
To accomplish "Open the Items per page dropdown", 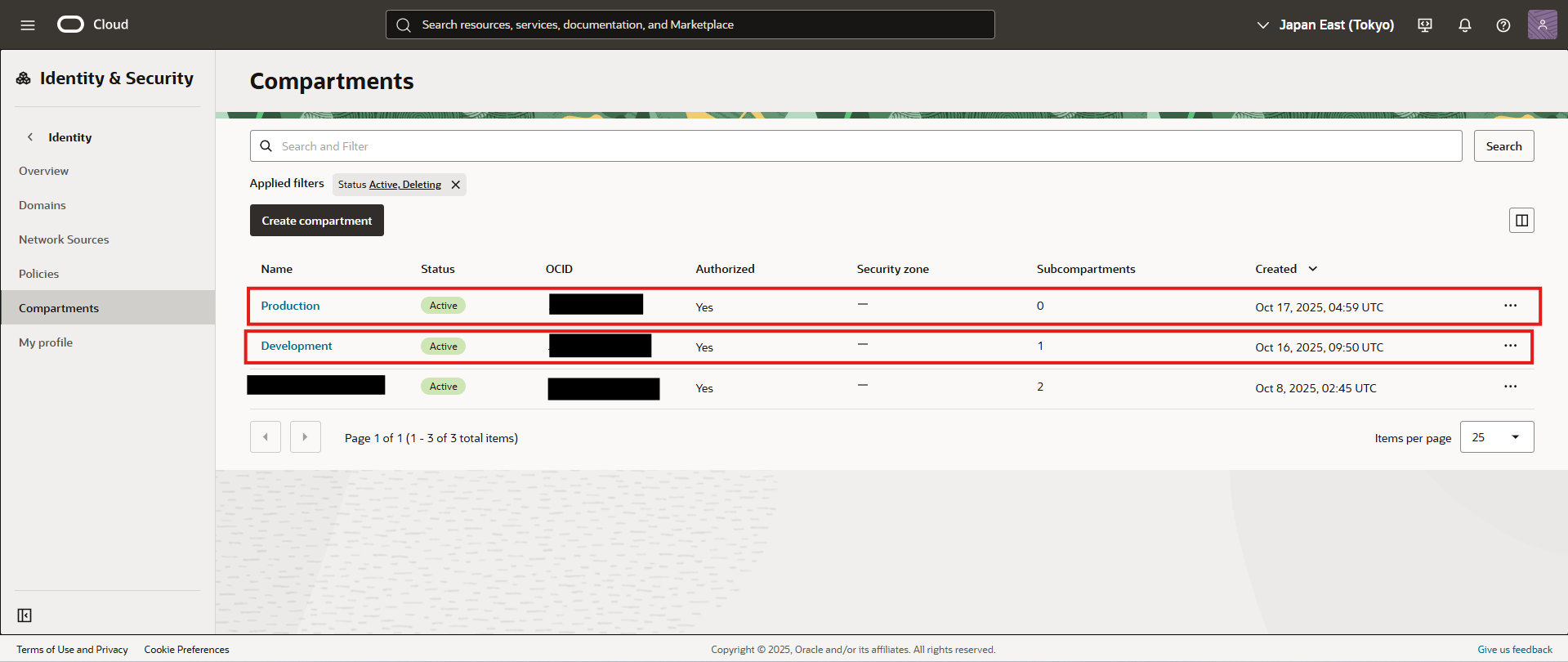I will click(1497, 437).
